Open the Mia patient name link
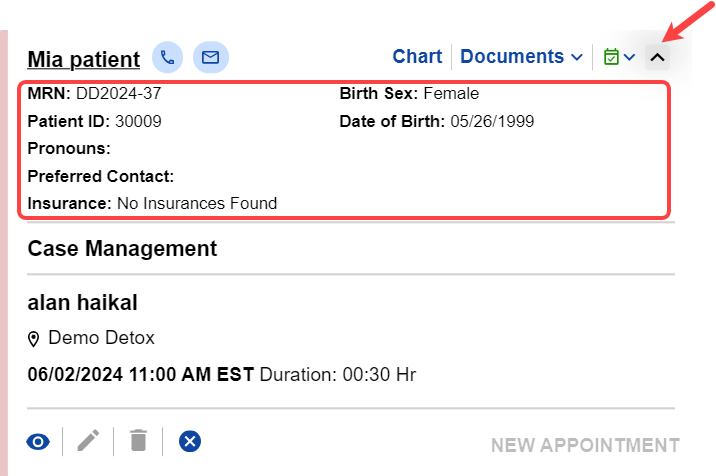Image resolution: width=716 pixels, height=476 pixels. coord(84,58)
